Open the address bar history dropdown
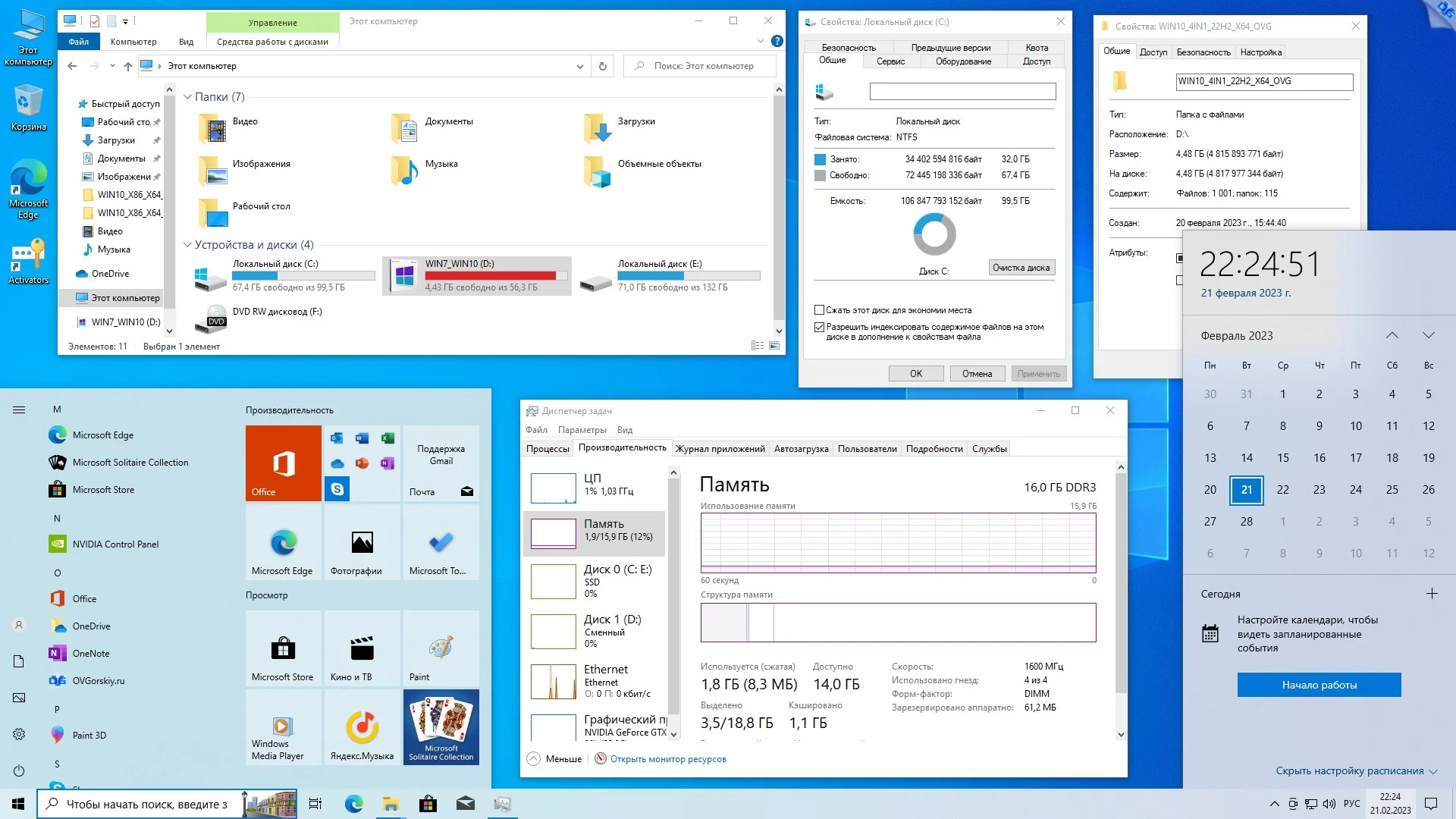 [579, 66]
